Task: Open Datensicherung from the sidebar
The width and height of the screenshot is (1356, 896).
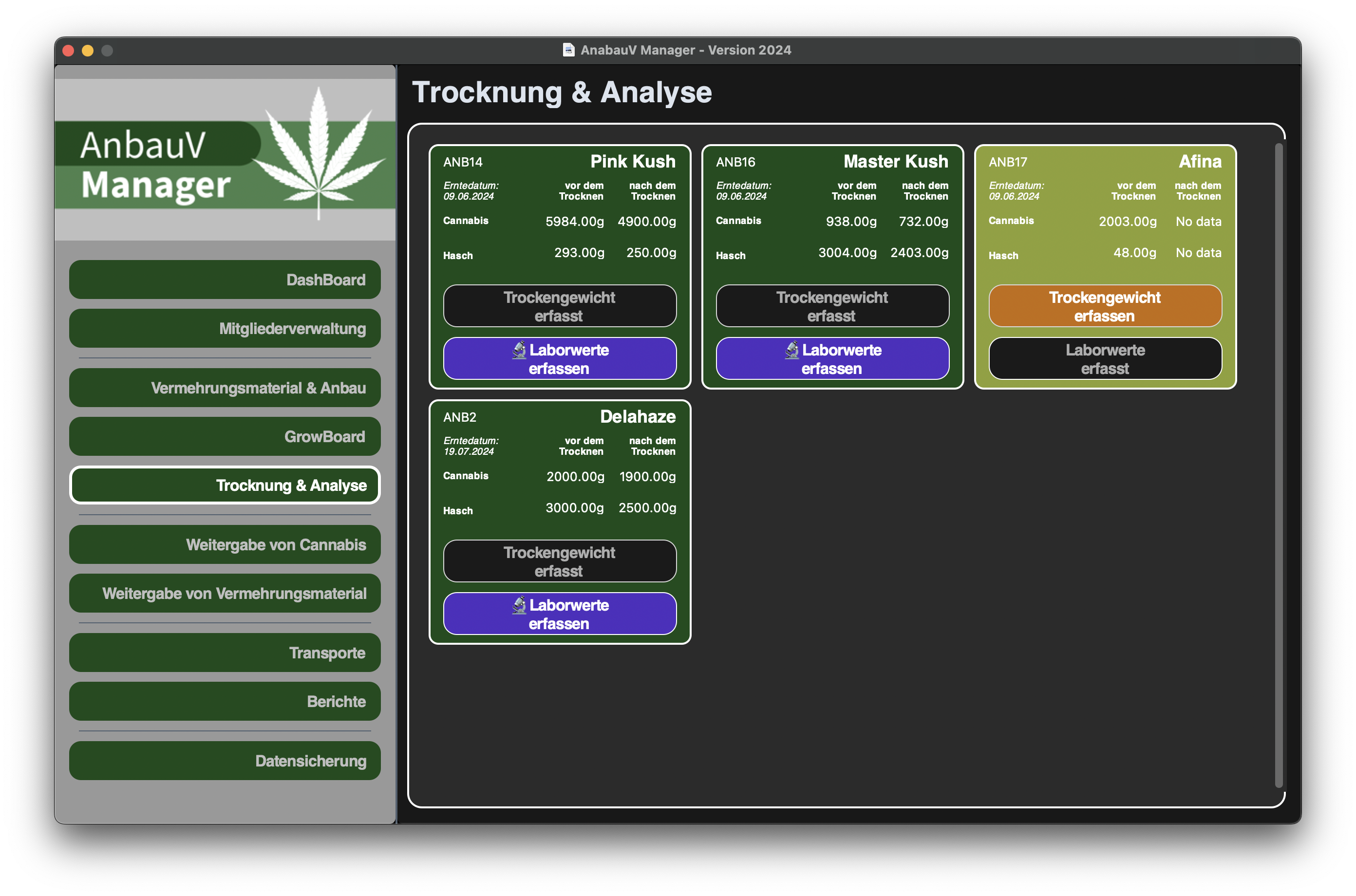Action: click(x=225, y=761)
